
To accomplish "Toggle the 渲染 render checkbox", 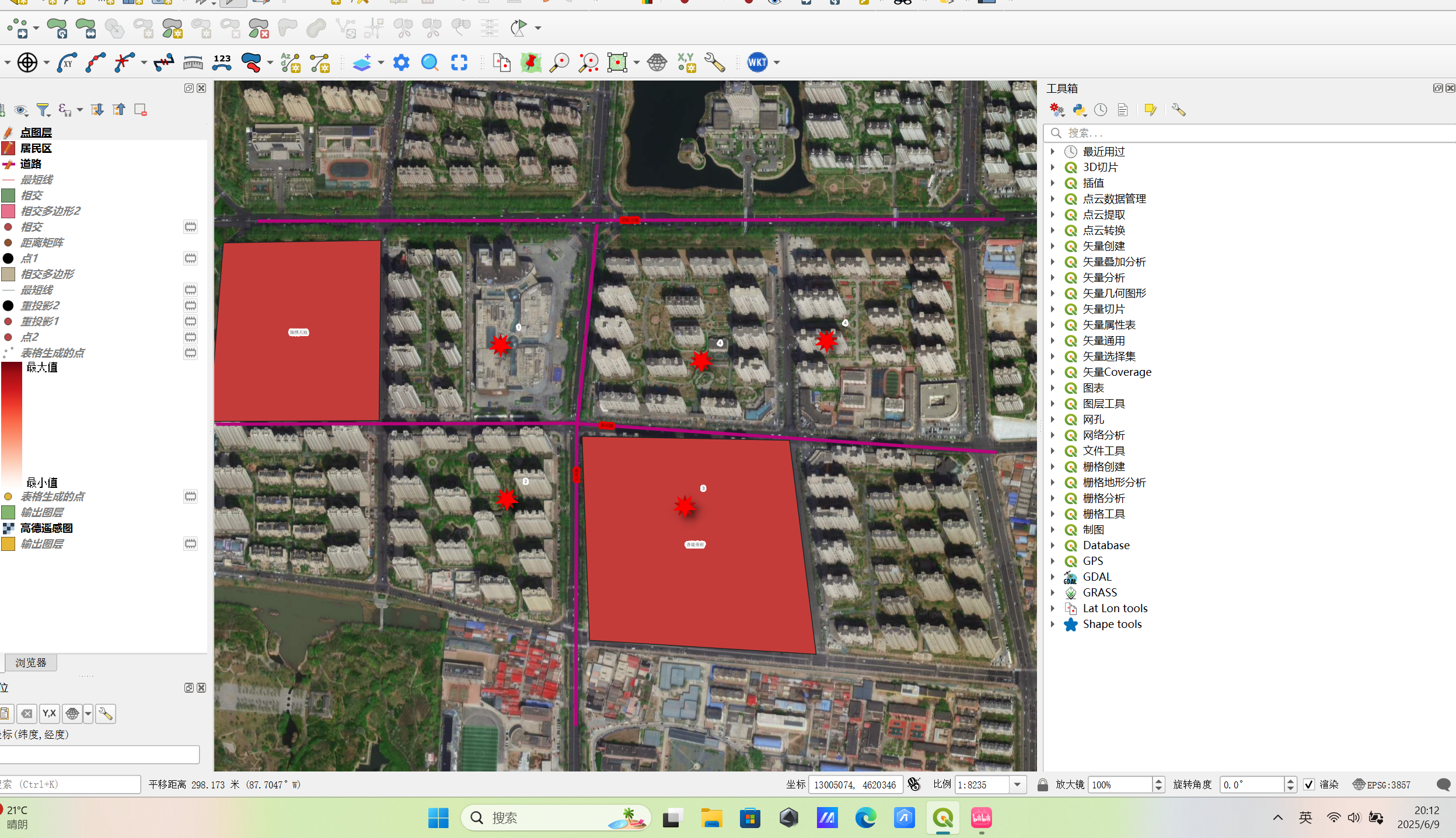I will (1309, 784).
